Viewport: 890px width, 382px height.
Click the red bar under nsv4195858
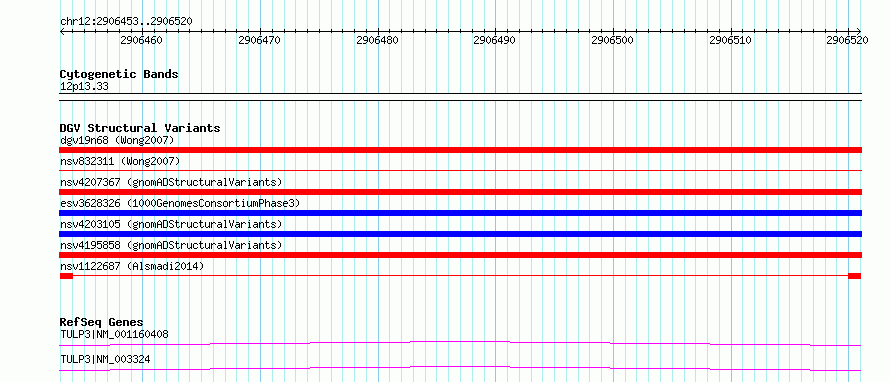pyautogui.click(x=460, y=255)
